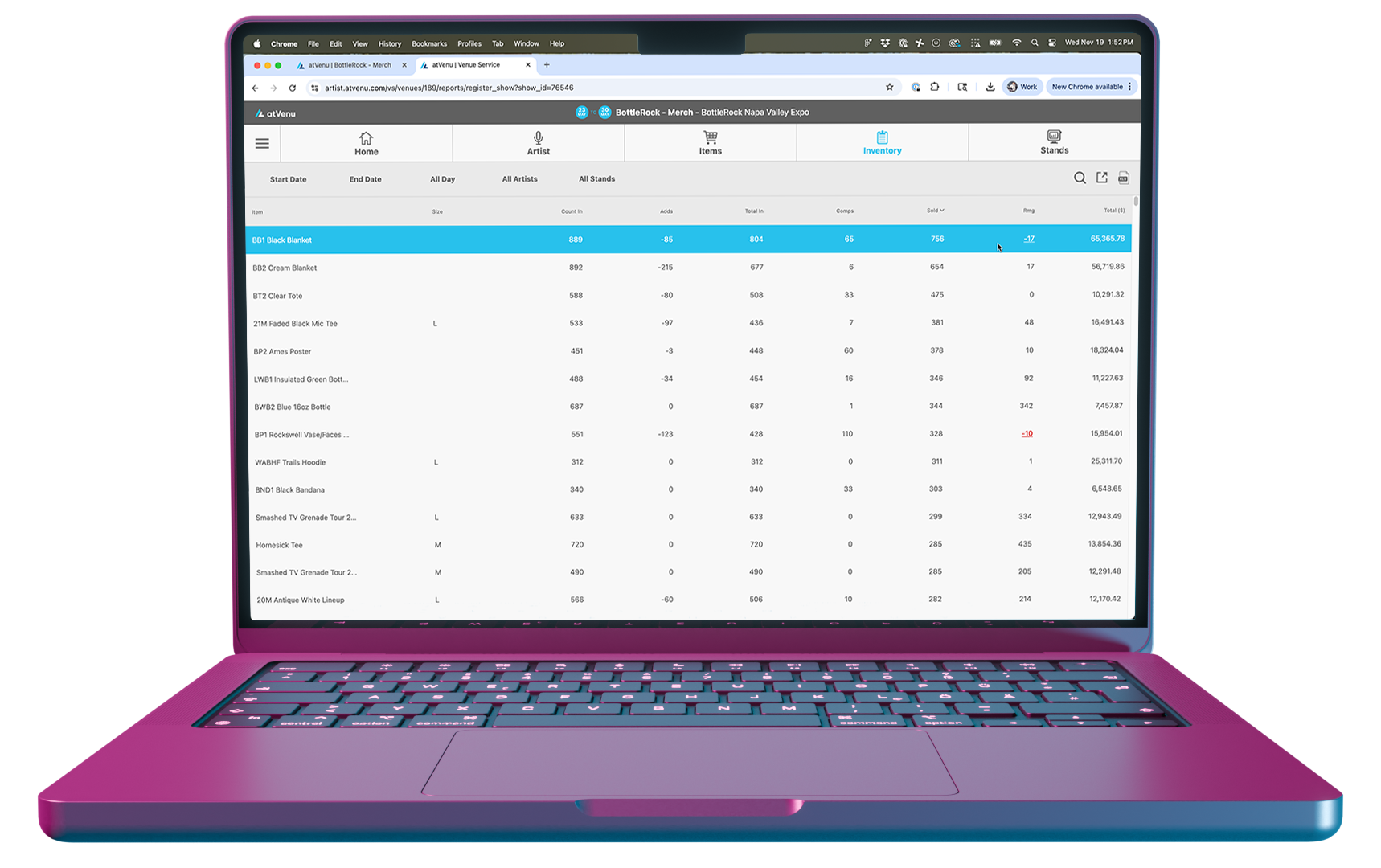Reload the page with the refresh icon
Screen dimensions: 1381x868
[x=293, y=88]
